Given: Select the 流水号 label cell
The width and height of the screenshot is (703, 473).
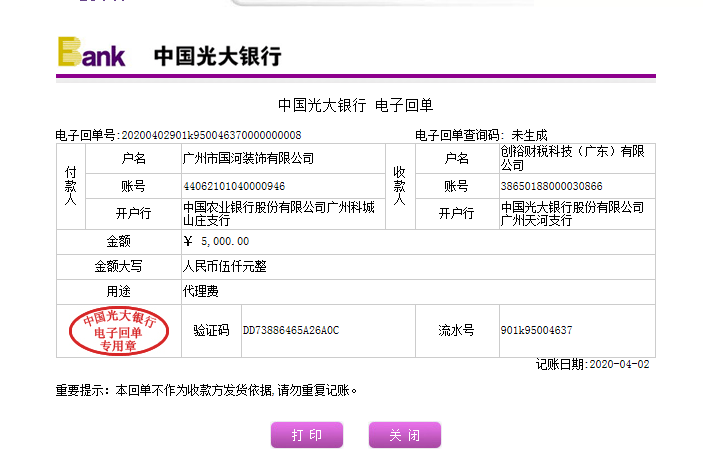Looking at the screenshot, I should tap(456, 330).
